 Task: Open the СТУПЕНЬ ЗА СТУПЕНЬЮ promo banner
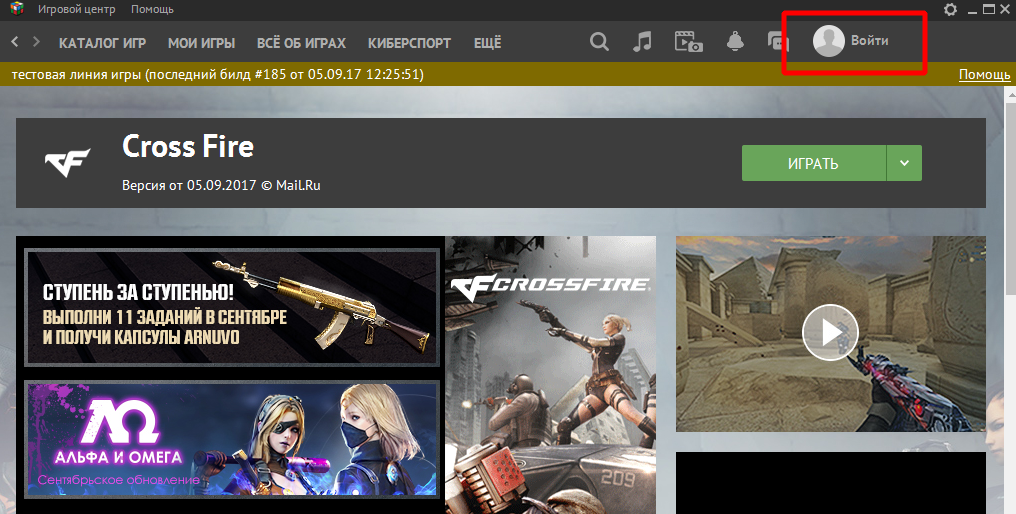[x=232, y=308]
